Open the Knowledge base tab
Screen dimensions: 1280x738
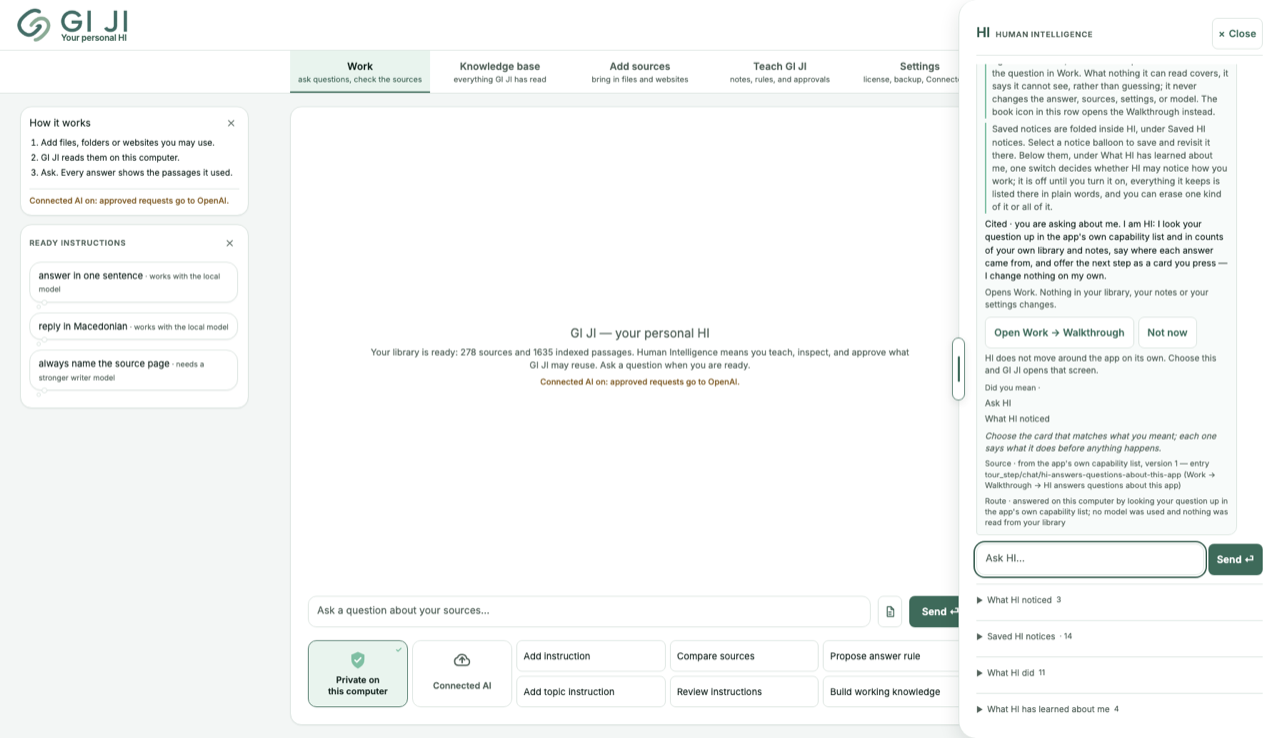click(x=500, y=72)
